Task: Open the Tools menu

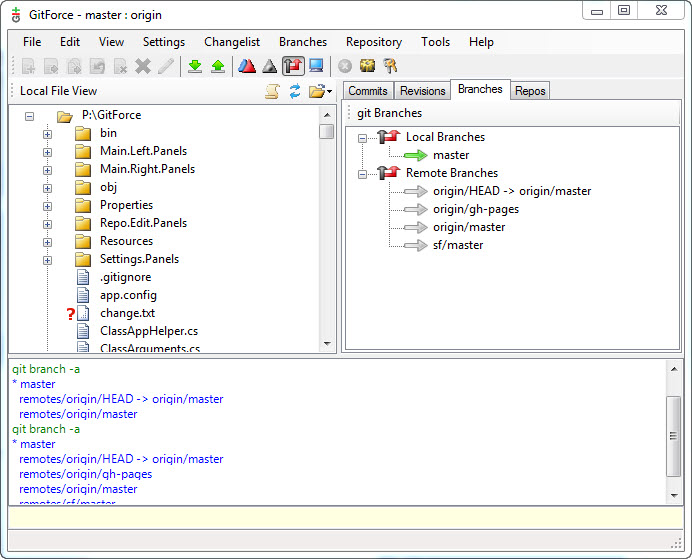Action: pos(436,42)
